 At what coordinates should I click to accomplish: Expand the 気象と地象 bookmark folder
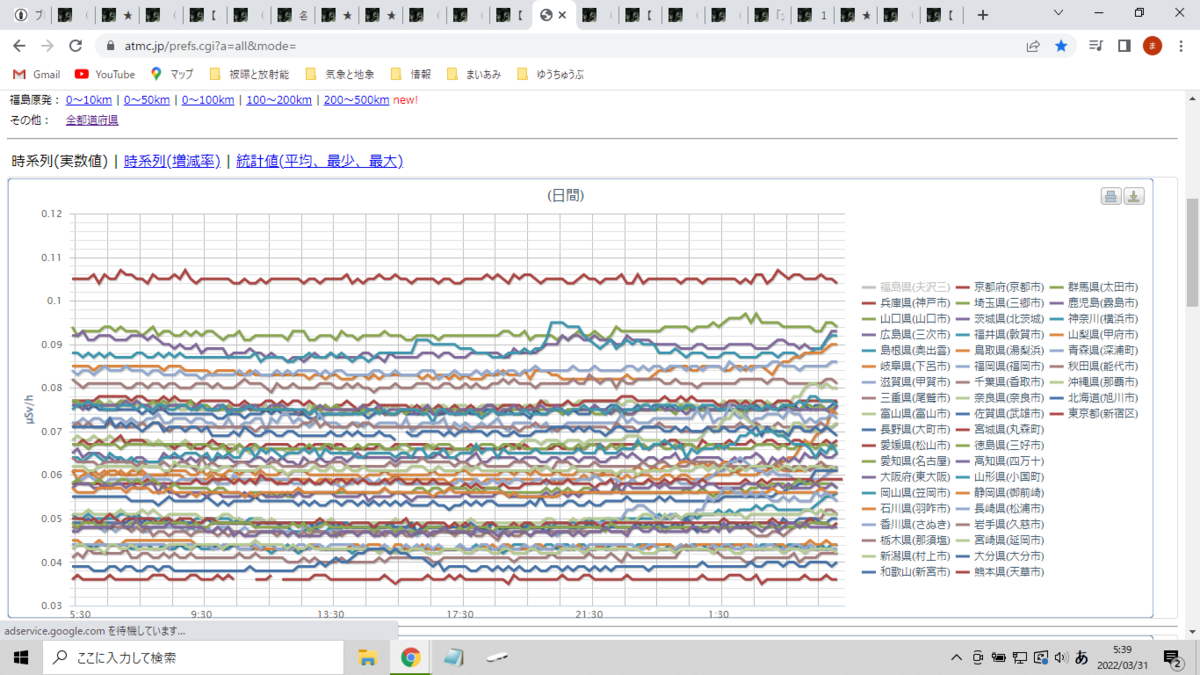(340, 74)
